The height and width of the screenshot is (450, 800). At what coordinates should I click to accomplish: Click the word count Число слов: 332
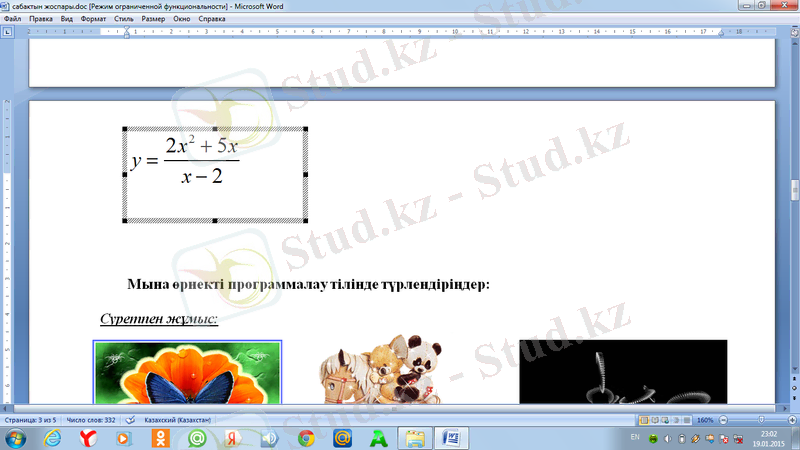(x=92, y=421)
